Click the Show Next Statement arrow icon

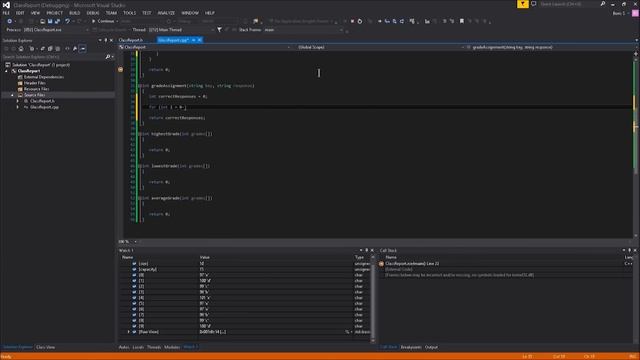coord(379,21)
